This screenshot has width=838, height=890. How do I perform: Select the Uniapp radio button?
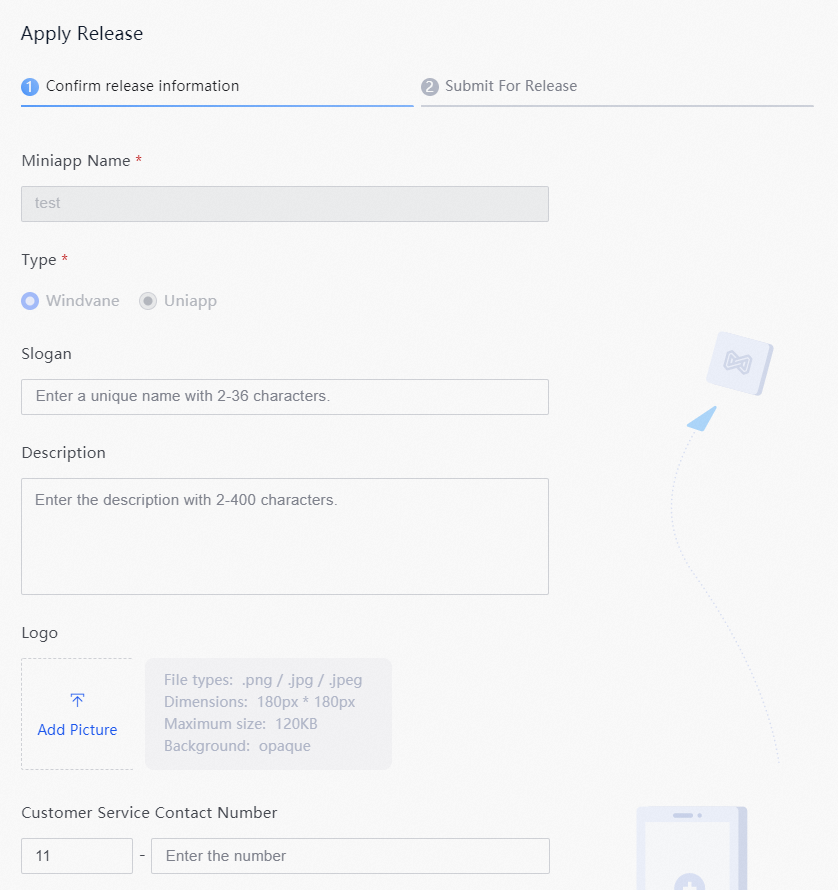point(148,301)
